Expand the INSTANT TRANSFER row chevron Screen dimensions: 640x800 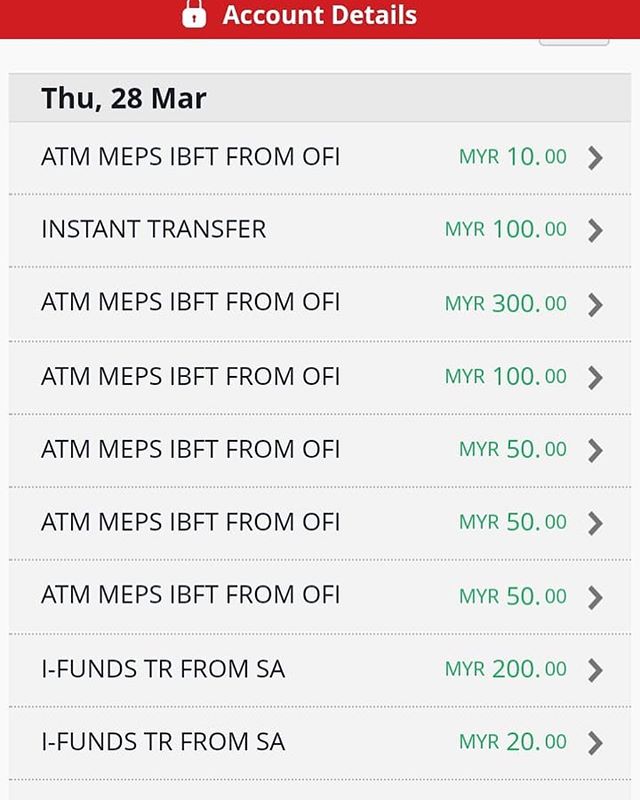tap(596, 230)
